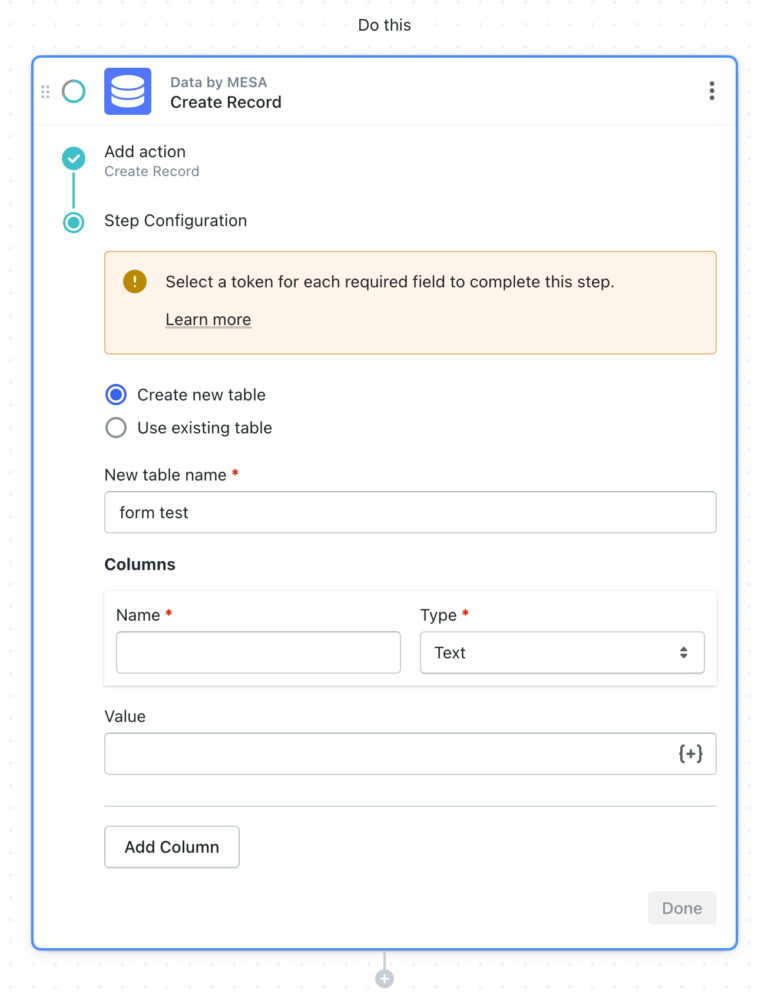Toggle the circle next to the Create Record header
The image size is (768, 997).
(73, 91)
